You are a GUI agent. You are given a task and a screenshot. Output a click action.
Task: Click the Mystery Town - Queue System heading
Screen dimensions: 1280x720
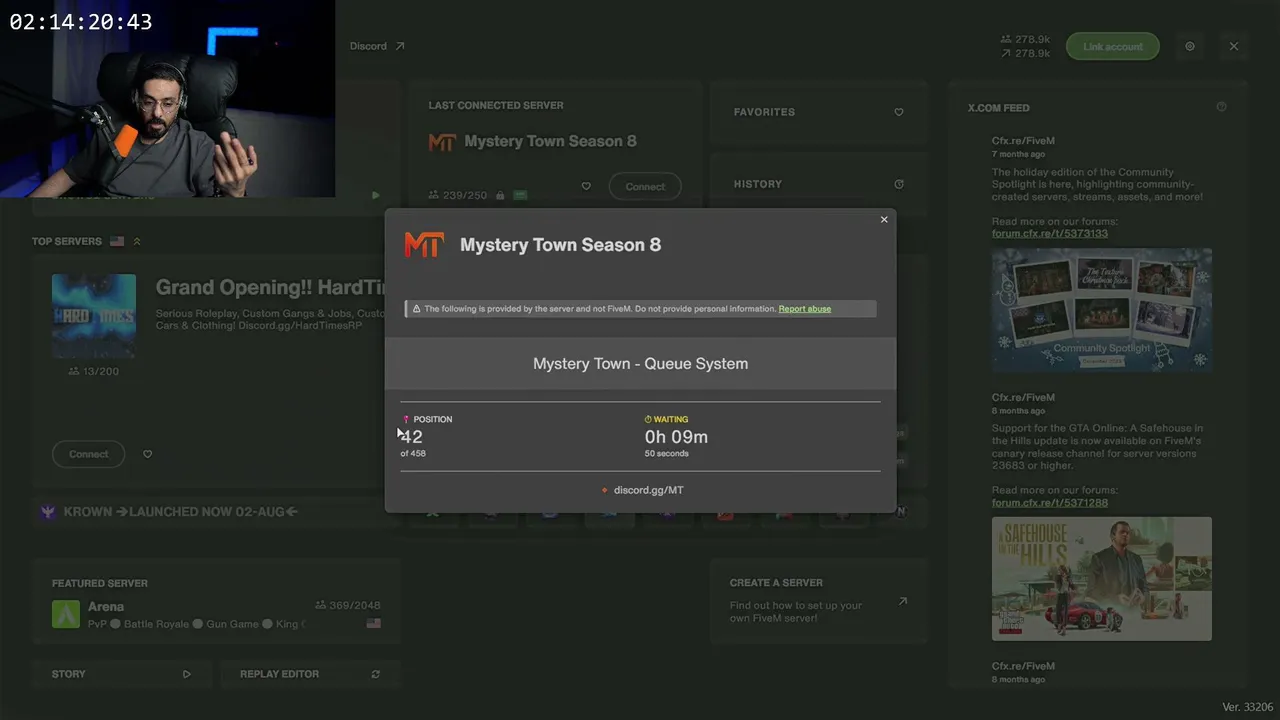pyautogui.click(x=640, y=364)
